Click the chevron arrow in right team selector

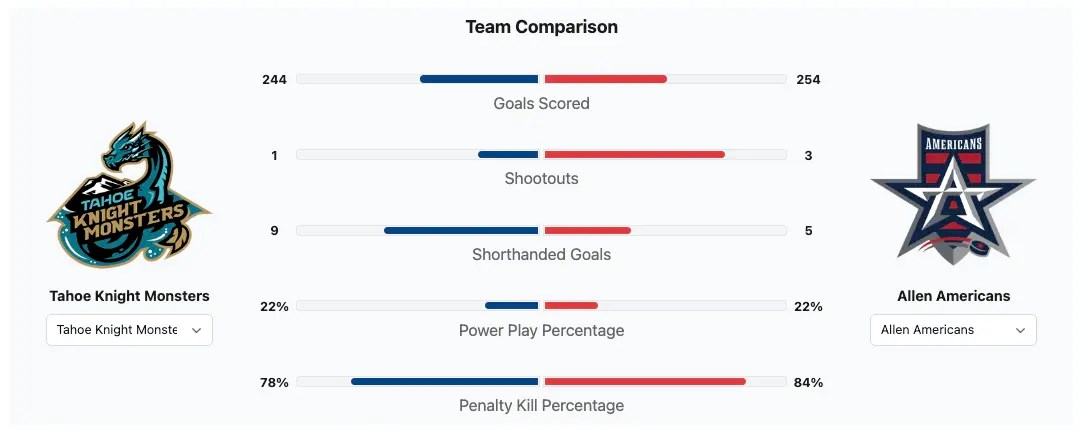pyautogui.click(x=1020, y=330)
